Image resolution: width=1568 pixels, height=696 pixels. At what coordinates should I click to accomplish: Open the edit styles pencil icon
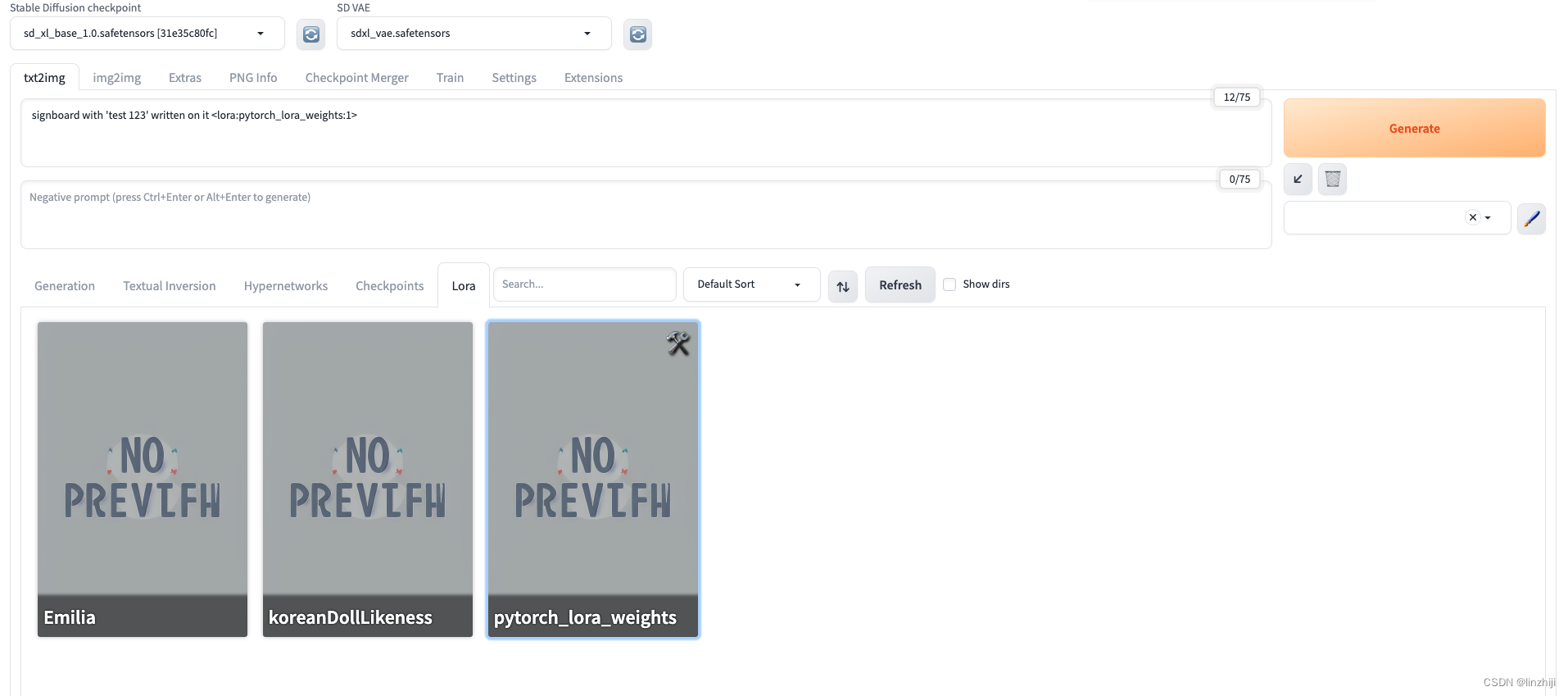point(1531,219)
